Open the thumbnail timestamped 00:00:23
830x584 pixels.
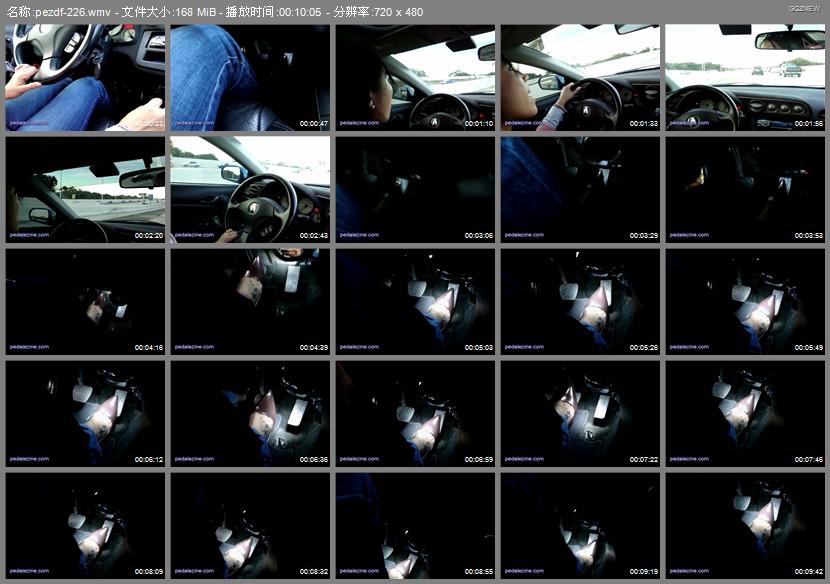(85, 78)
